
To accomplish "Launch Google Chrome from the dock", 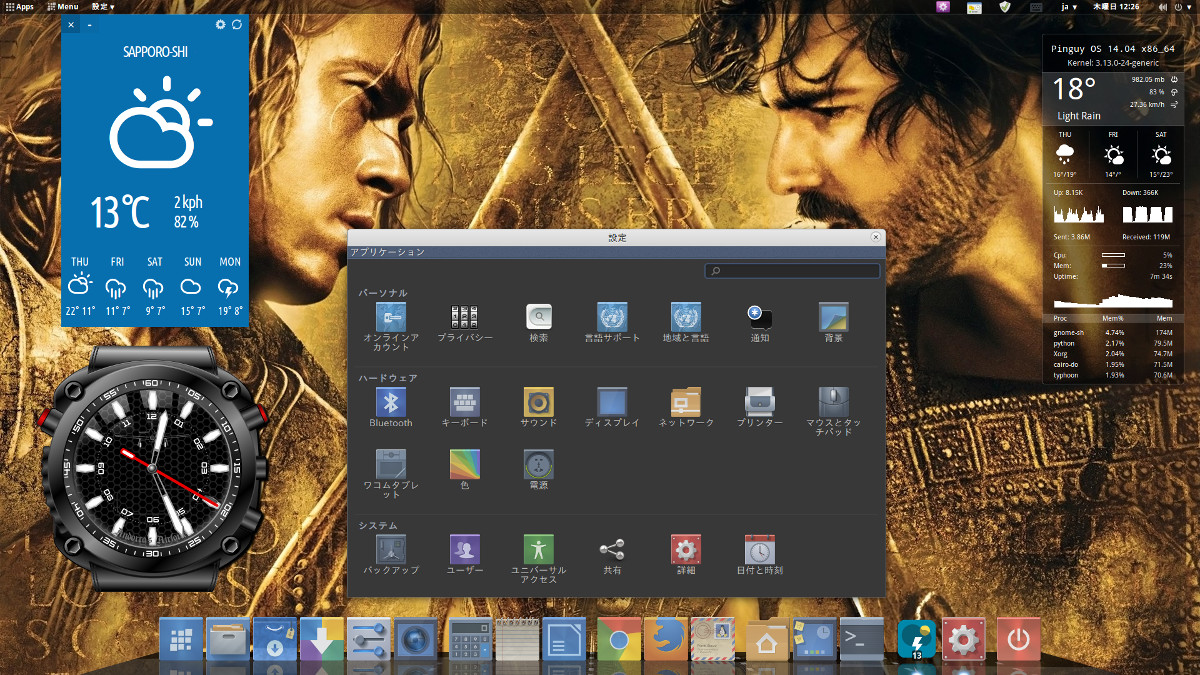I will [619, 641].
